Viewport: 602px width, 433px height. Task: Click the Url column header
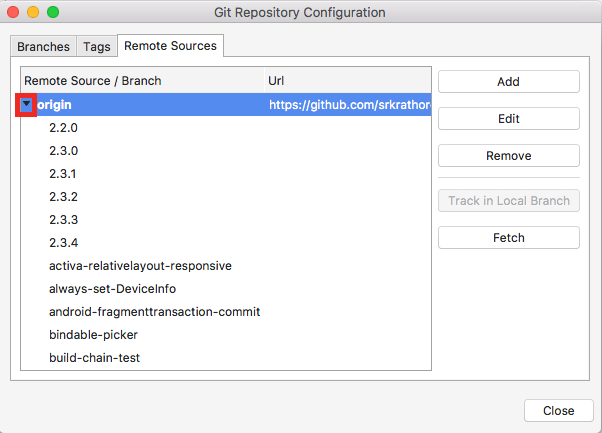[x=347, y=81]
